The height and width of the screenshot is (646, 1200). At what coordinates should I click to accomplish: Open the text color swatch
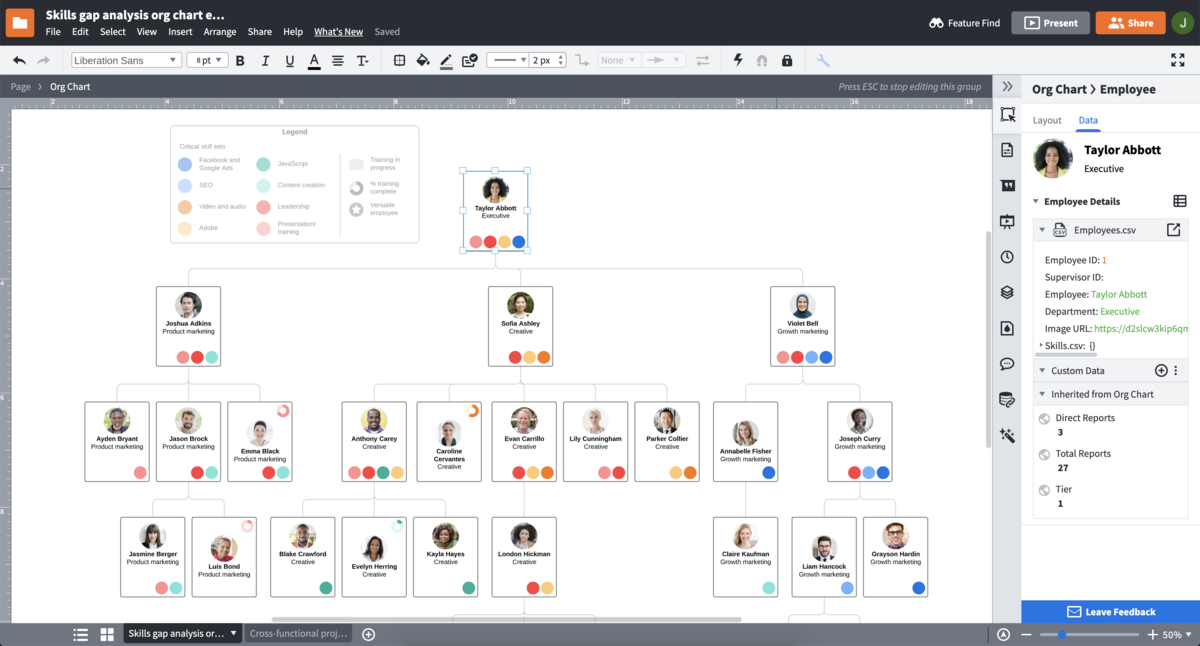tap(314, 60)
